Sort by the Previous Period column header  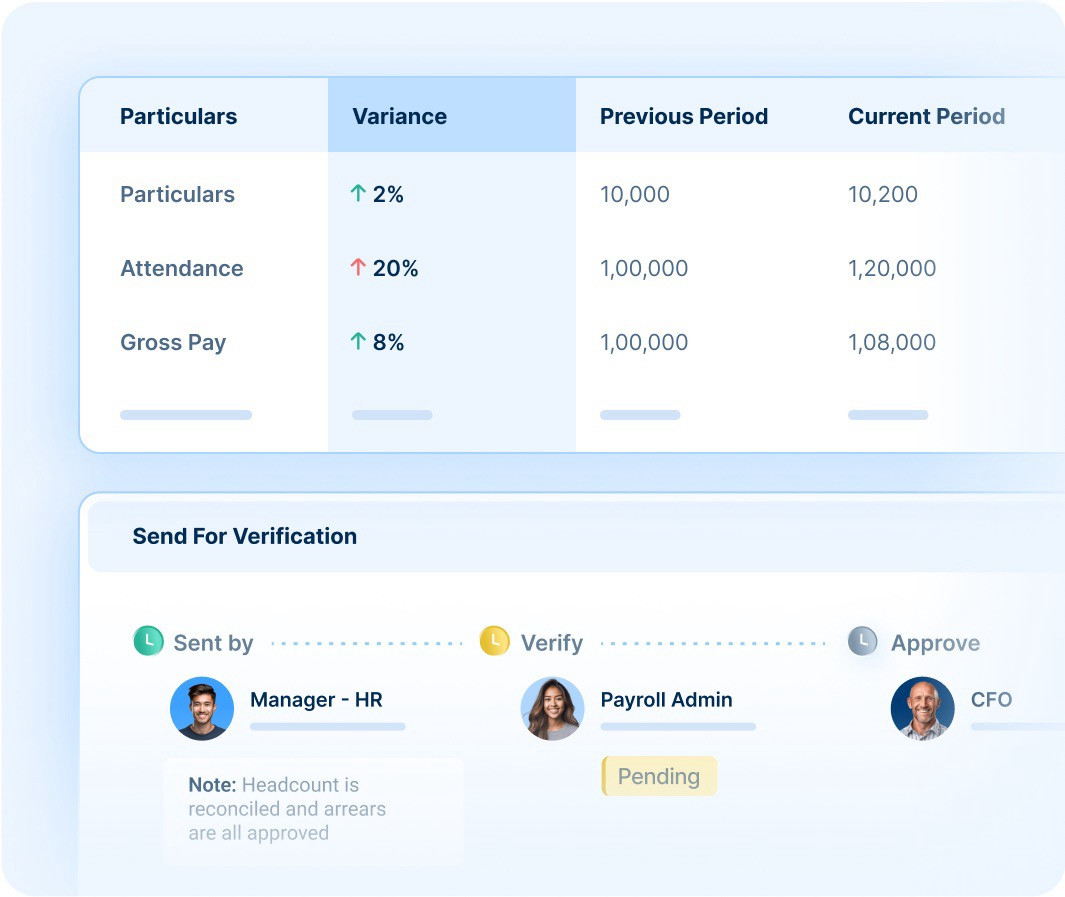tap(684, 116)
